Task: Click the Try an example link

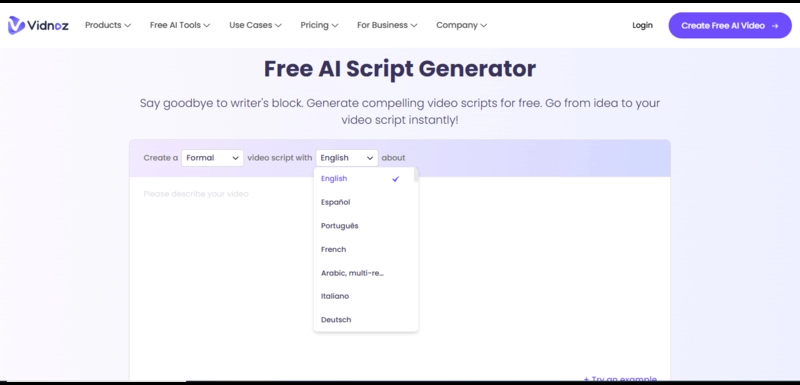Action: click(x=620, y=380)
